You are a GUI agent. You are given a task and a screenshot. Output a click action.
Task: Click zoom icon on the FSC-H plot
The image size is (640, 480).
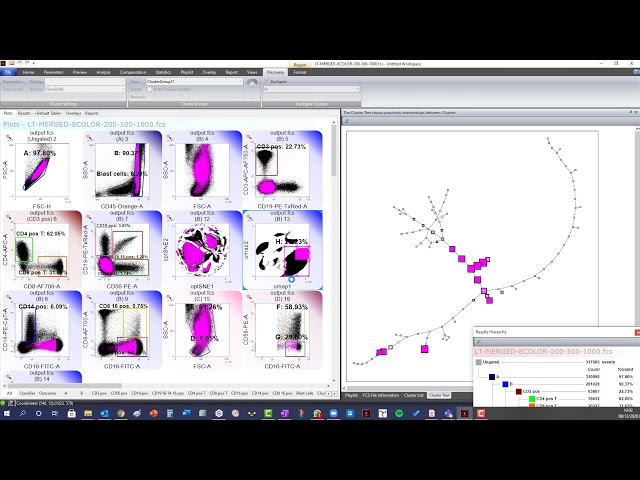coord(9,138)
